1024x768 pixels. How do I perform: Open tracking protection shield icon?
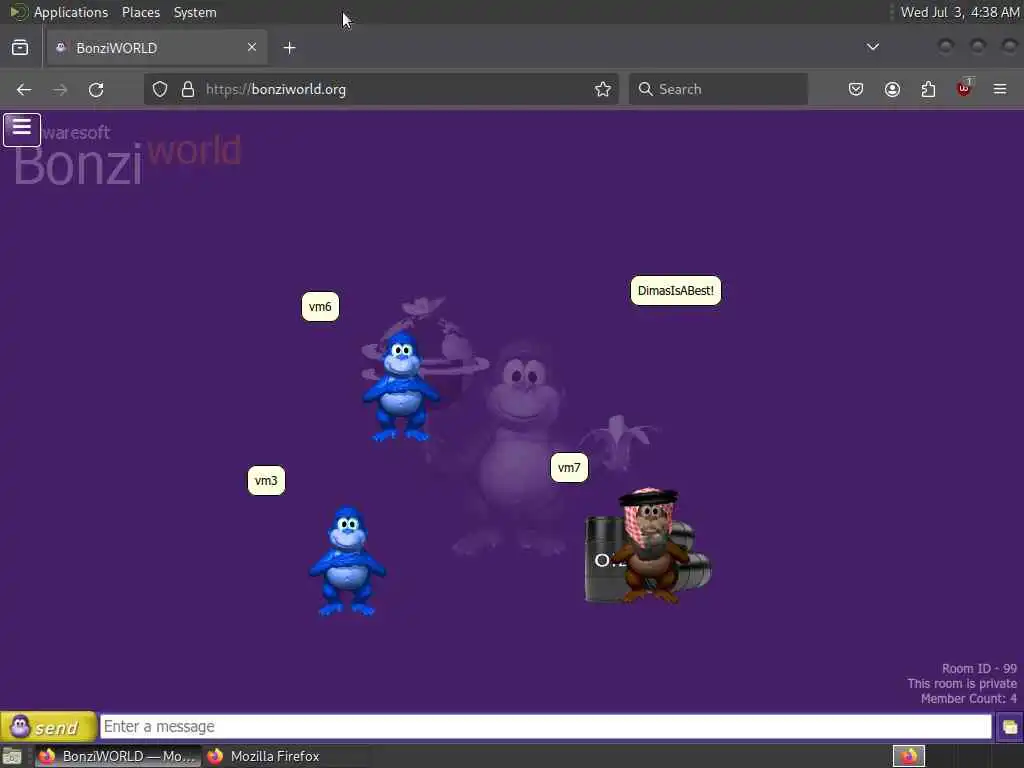(160, 89)
